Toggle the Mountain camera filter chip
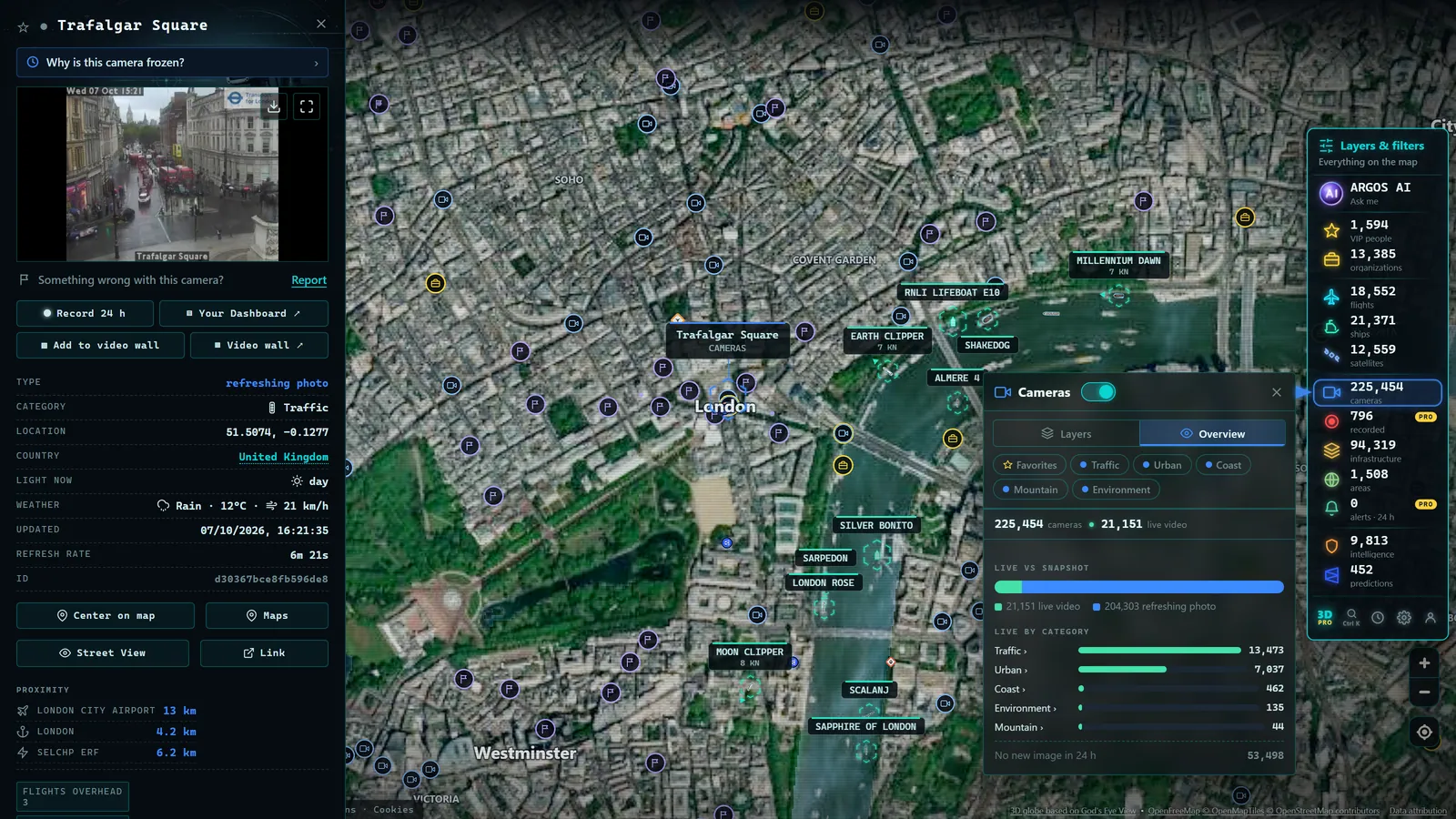The image size is (1456, 819). click(1029, 490)
